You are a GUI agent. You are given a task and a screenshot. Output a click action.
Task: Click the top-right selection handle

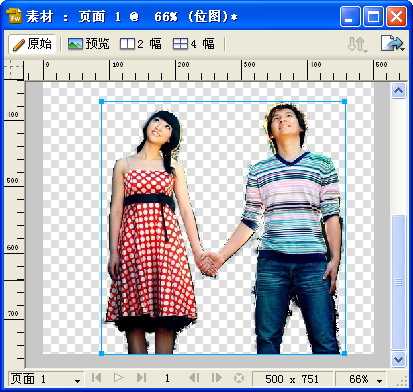pos(344,101)
